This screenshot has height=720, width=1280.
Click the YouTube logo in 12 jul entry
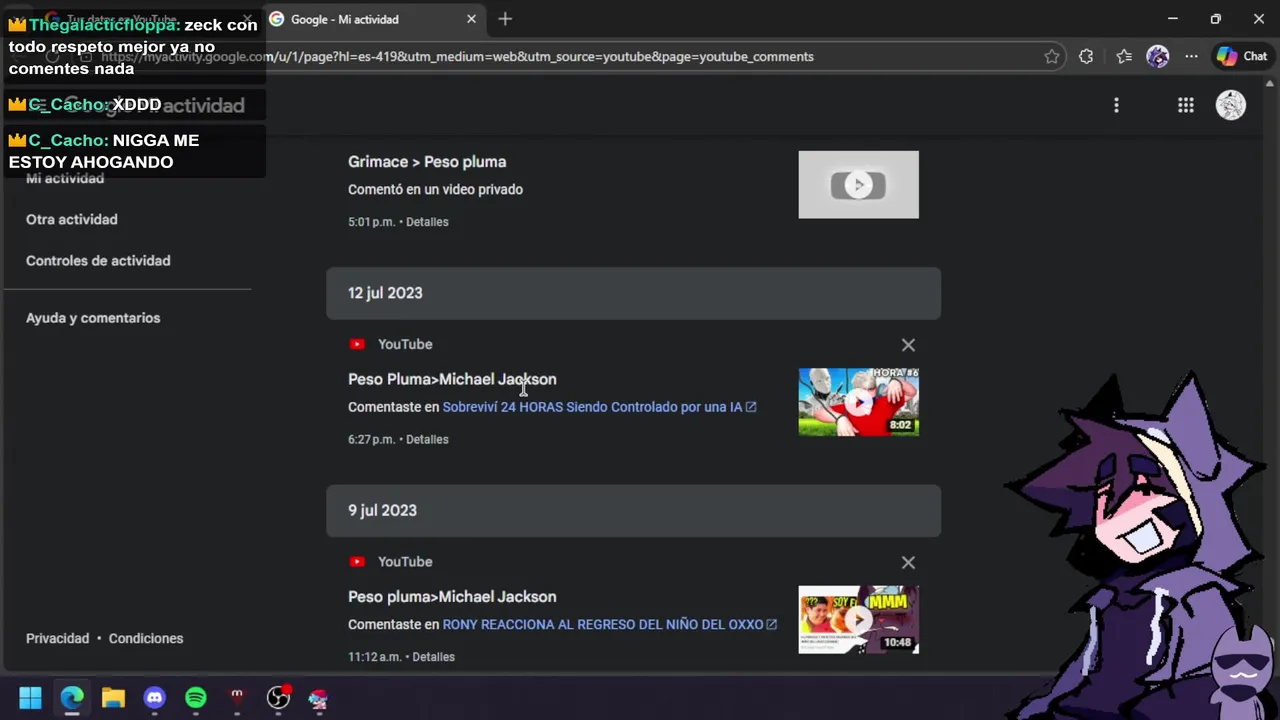coord(357,344)
